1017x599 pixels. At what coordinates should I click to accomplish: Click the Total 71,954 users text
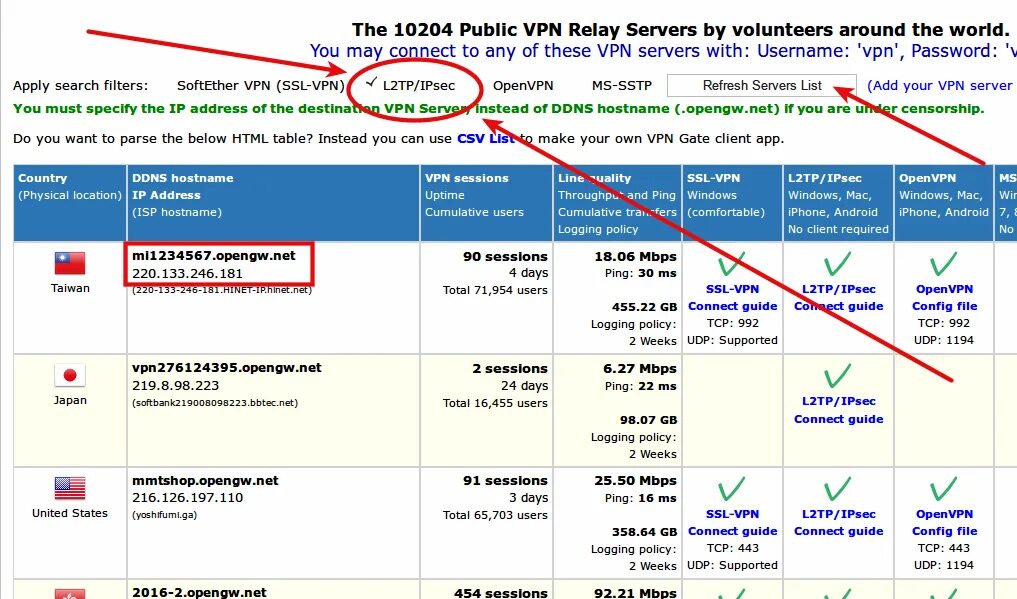pos(496,290)
